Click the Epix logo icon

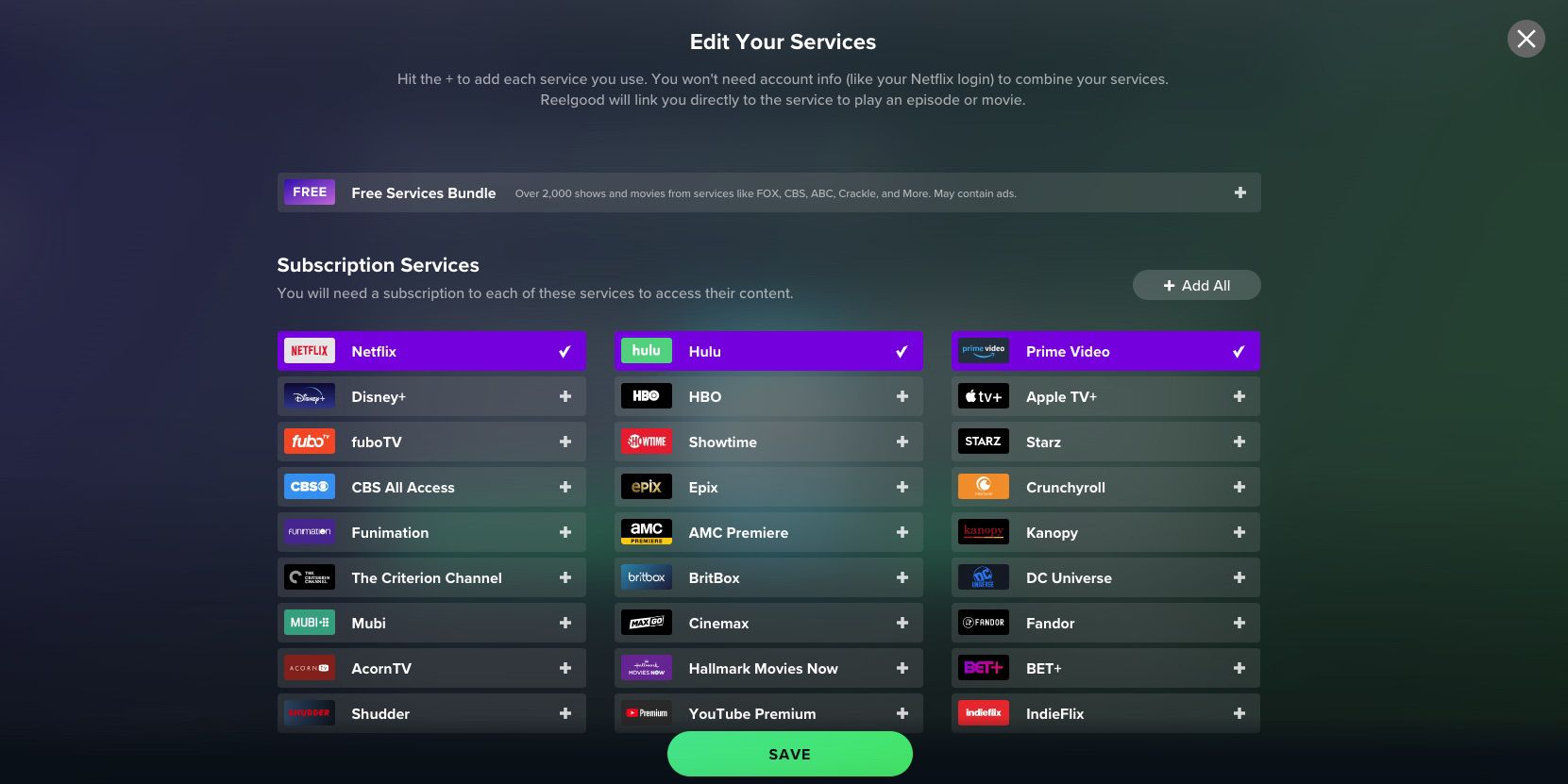647,487
